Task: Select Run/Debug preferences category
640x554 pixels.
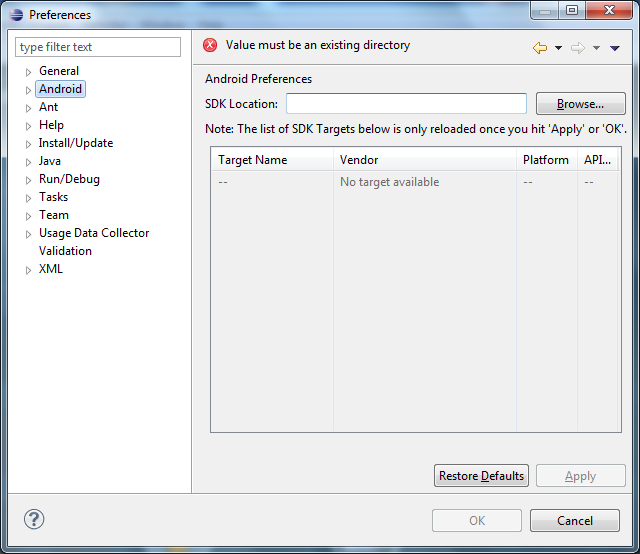Action: pyautogui.click(x=69, y=179)
